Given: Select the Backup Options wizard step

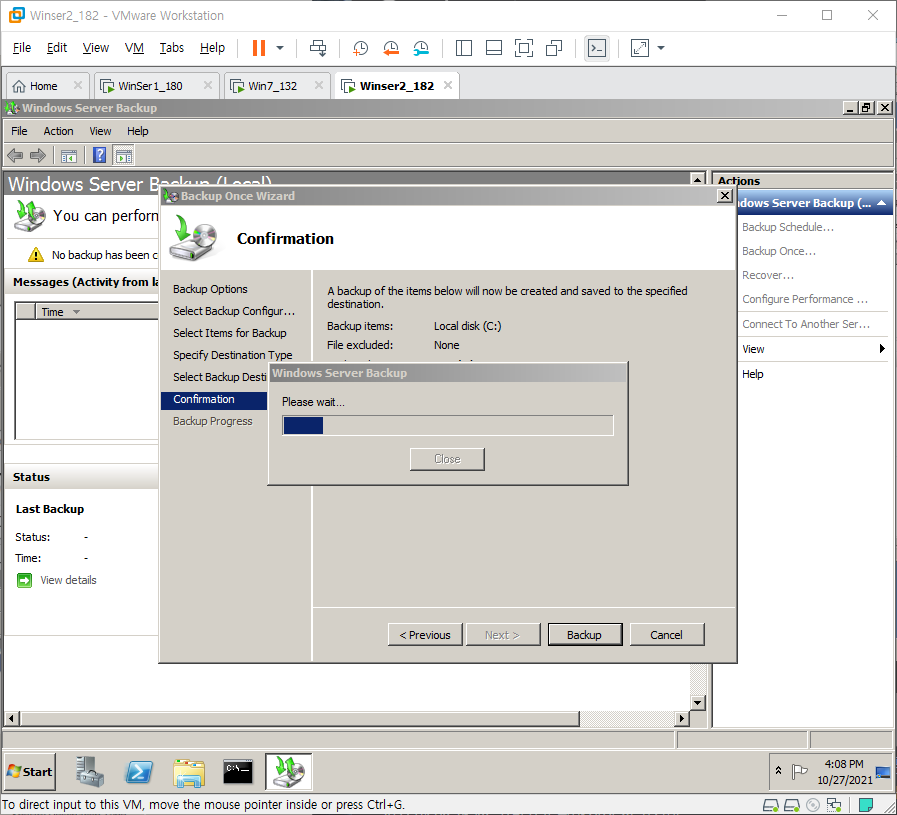Looking at the screenshot, I should point(211,289).
